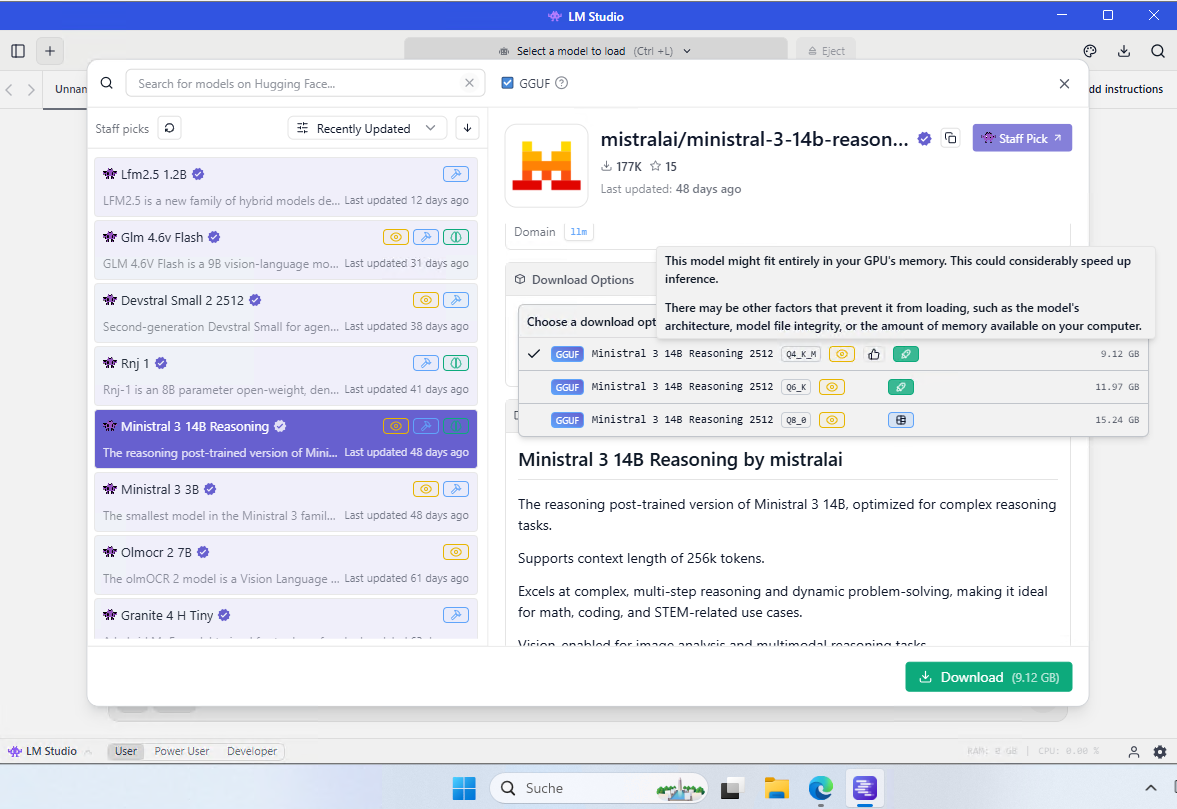Click the new chat plus icon
1177x809 pixels.
tap(50, 51)
